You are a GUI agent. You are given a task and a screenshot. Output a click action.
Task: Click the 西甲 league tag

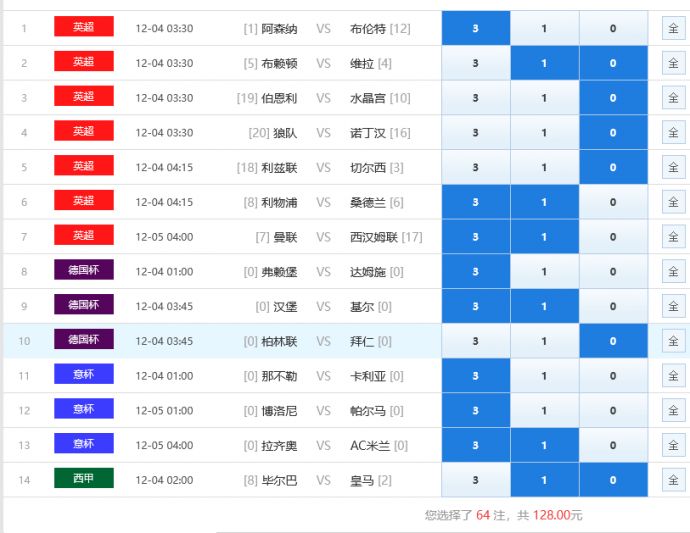point(84,478)
